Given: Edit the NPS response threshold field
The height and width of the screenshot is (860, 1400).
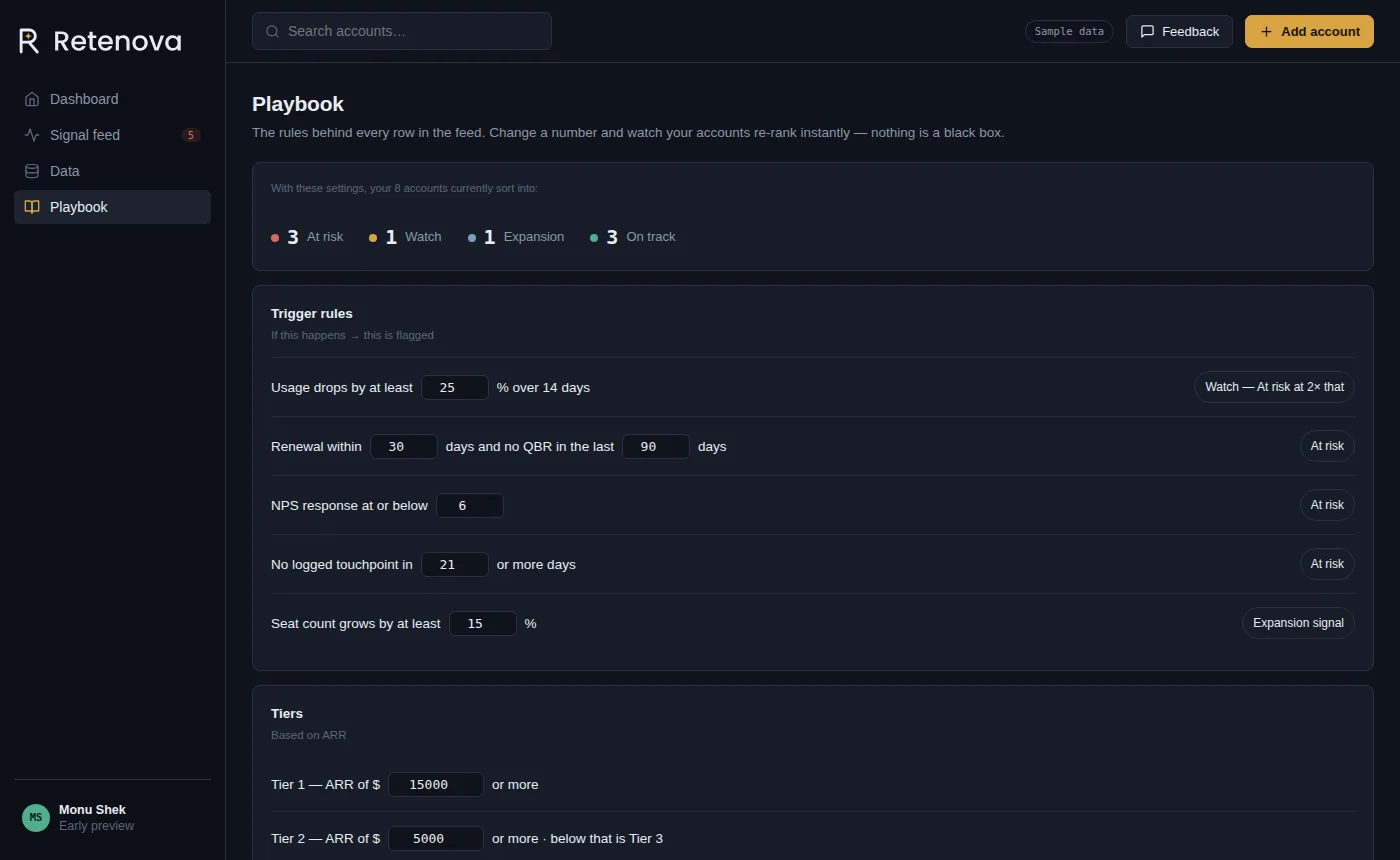Looking at the screenshot, I should 470,505.
